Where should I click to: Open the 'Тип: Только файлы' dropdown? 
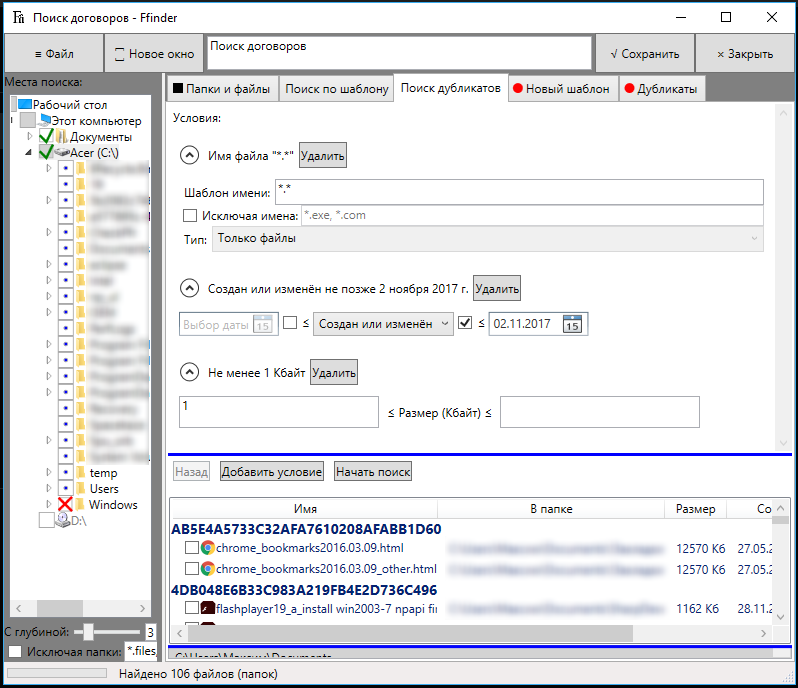(488, 239)
